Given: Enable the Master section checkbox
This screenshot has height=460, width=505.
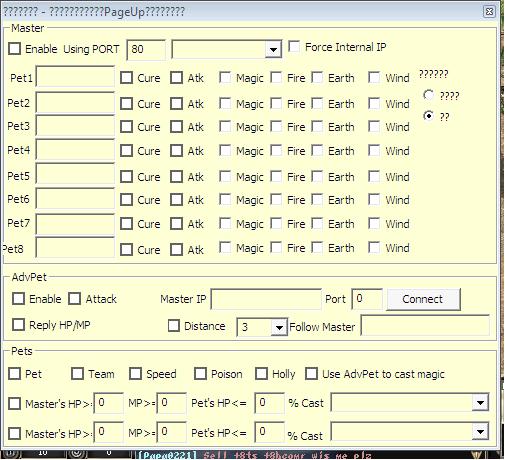Looking at the screenshot, I should 15,49.
